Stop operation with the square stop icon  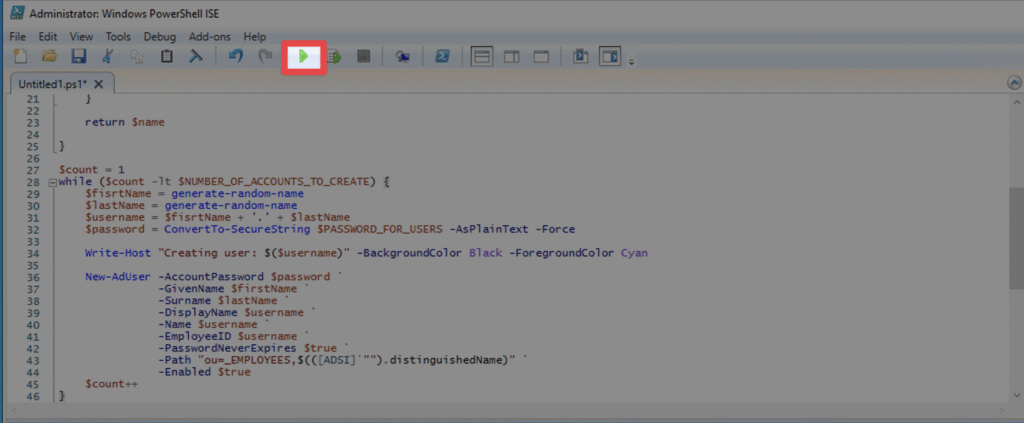pos(364,58)
